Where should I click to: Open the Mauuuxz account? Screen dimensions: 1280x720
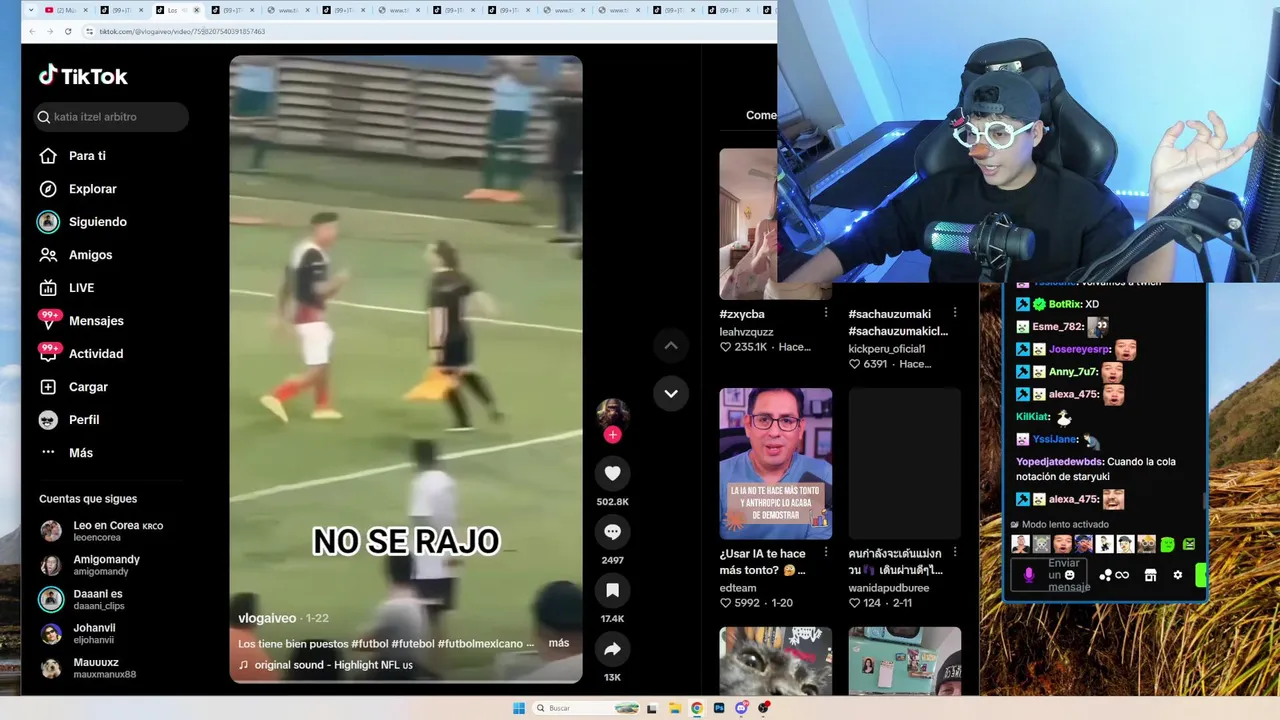point(88,667)
